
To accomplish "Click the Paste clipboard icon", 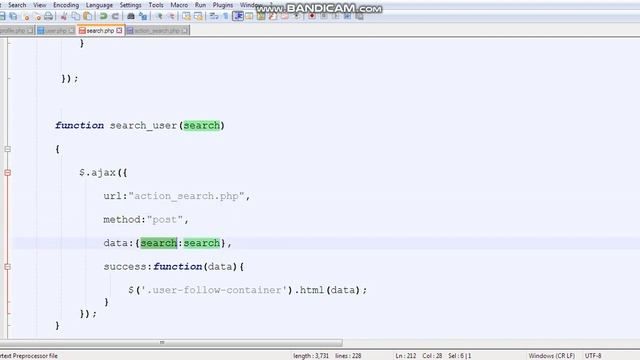I will (87, 16).
